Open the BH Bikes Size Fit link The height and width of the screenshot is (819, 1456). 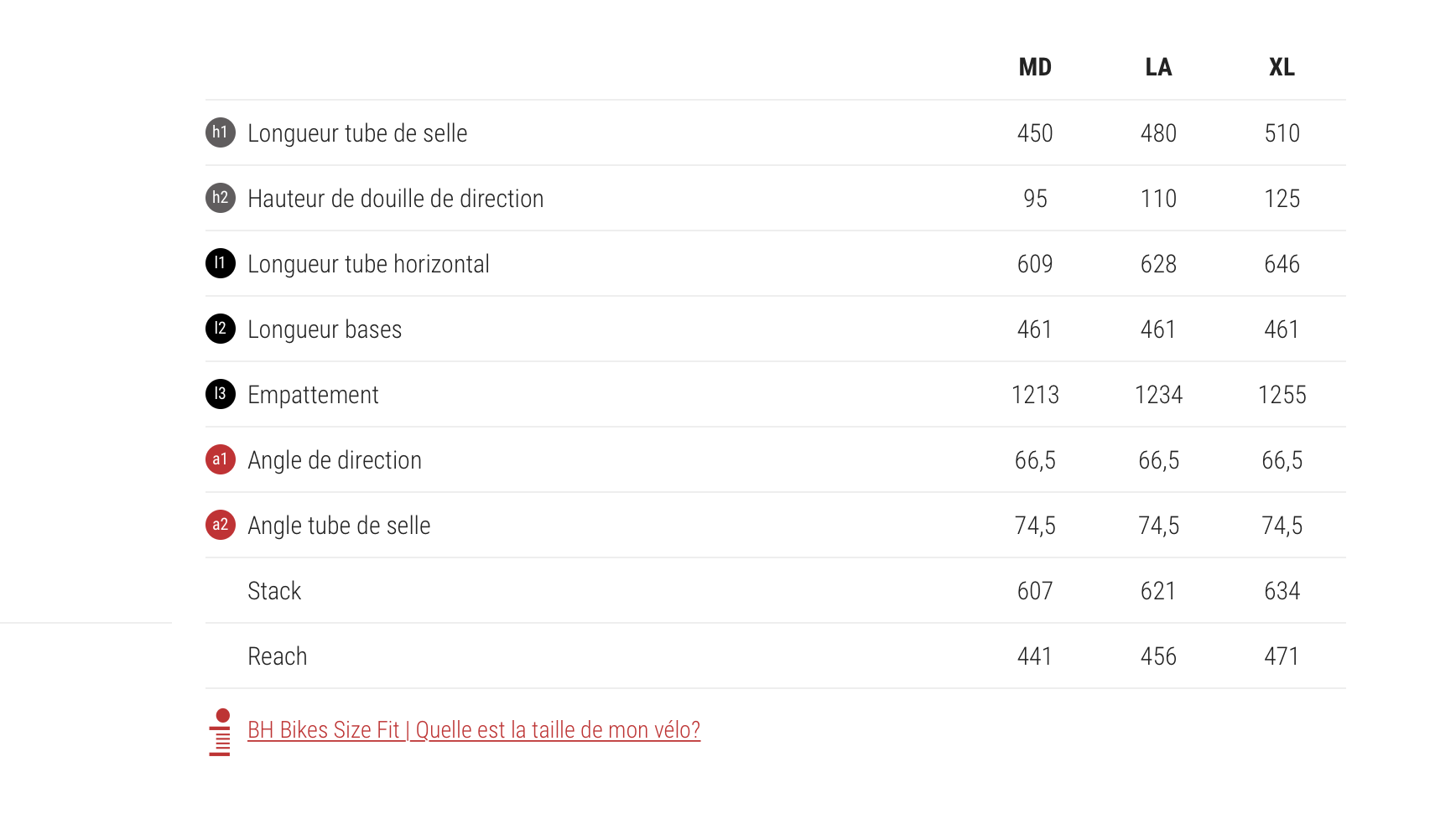click(474, 730)
